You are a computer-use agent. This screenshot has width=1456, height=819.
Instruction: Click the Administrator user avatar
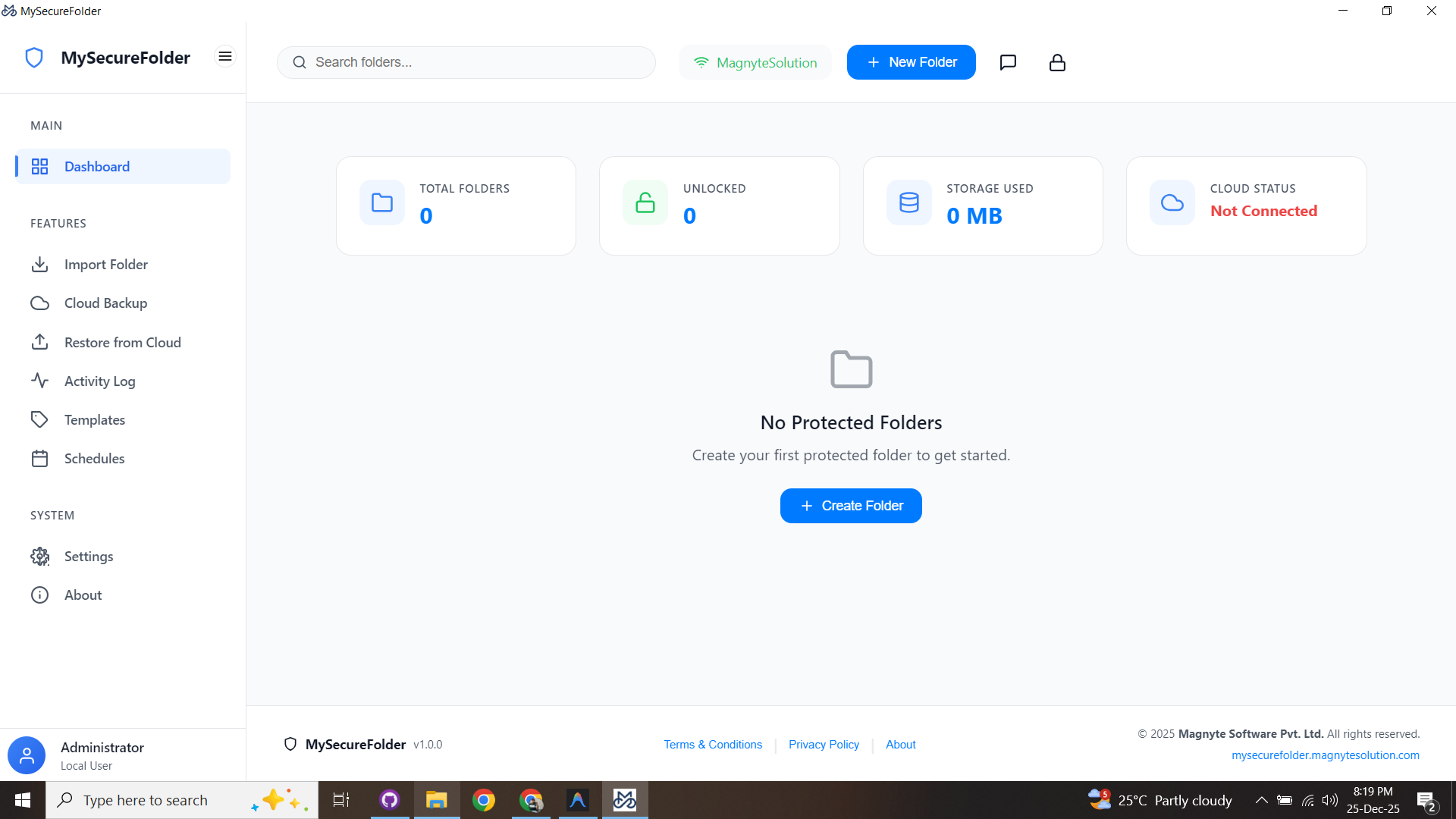tap(27, 755)
